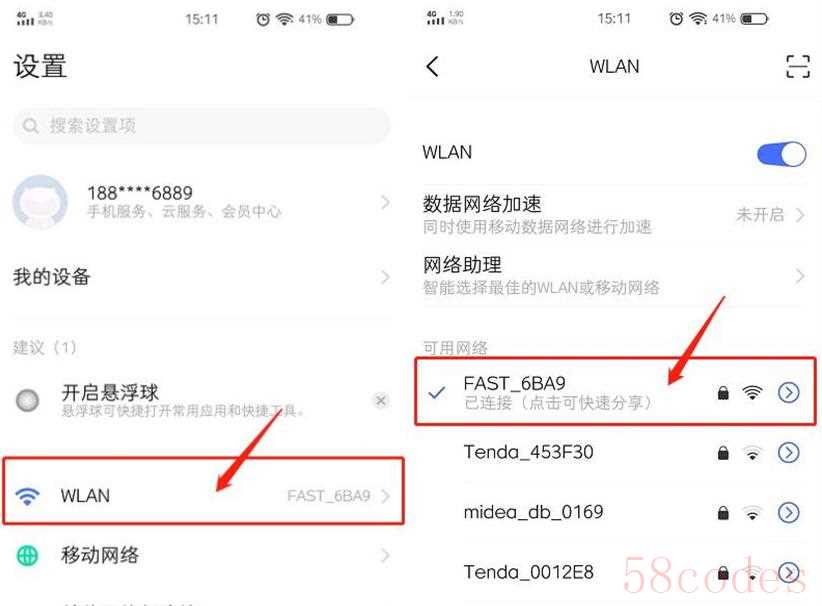Open details arrow for FAST_6BA9 network
822x606 pixels.
788,392
